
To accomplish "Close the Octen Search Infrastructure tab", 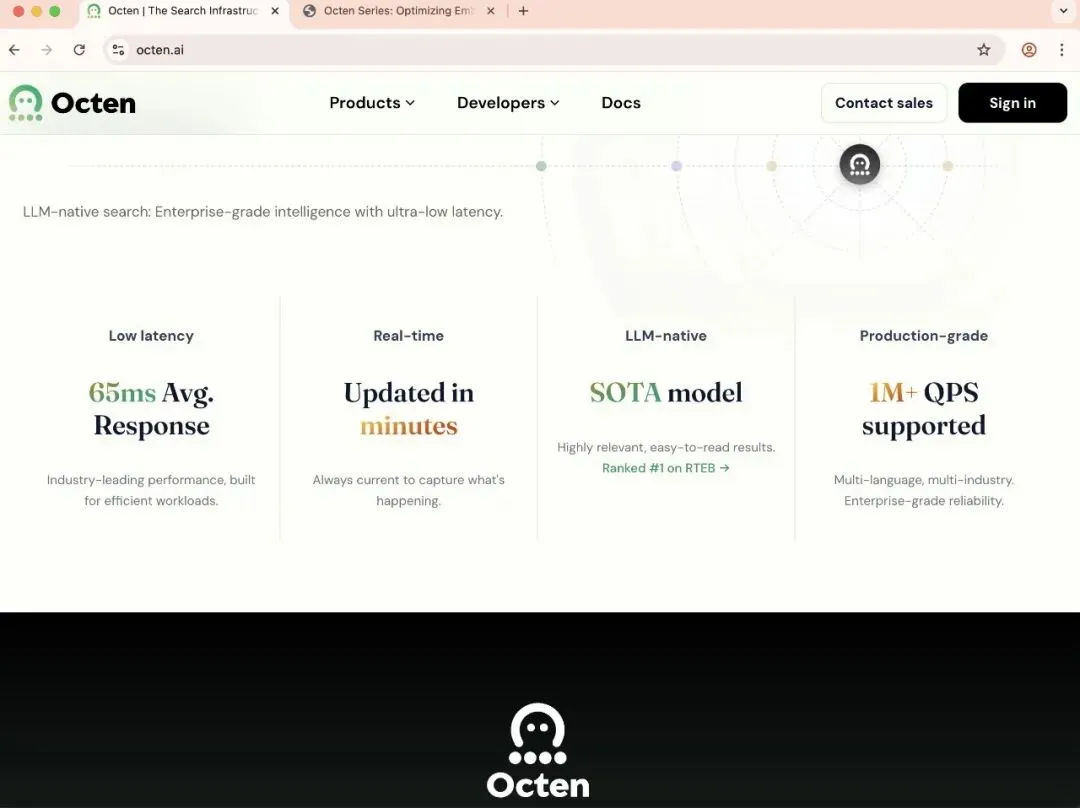I will [275, 11].
